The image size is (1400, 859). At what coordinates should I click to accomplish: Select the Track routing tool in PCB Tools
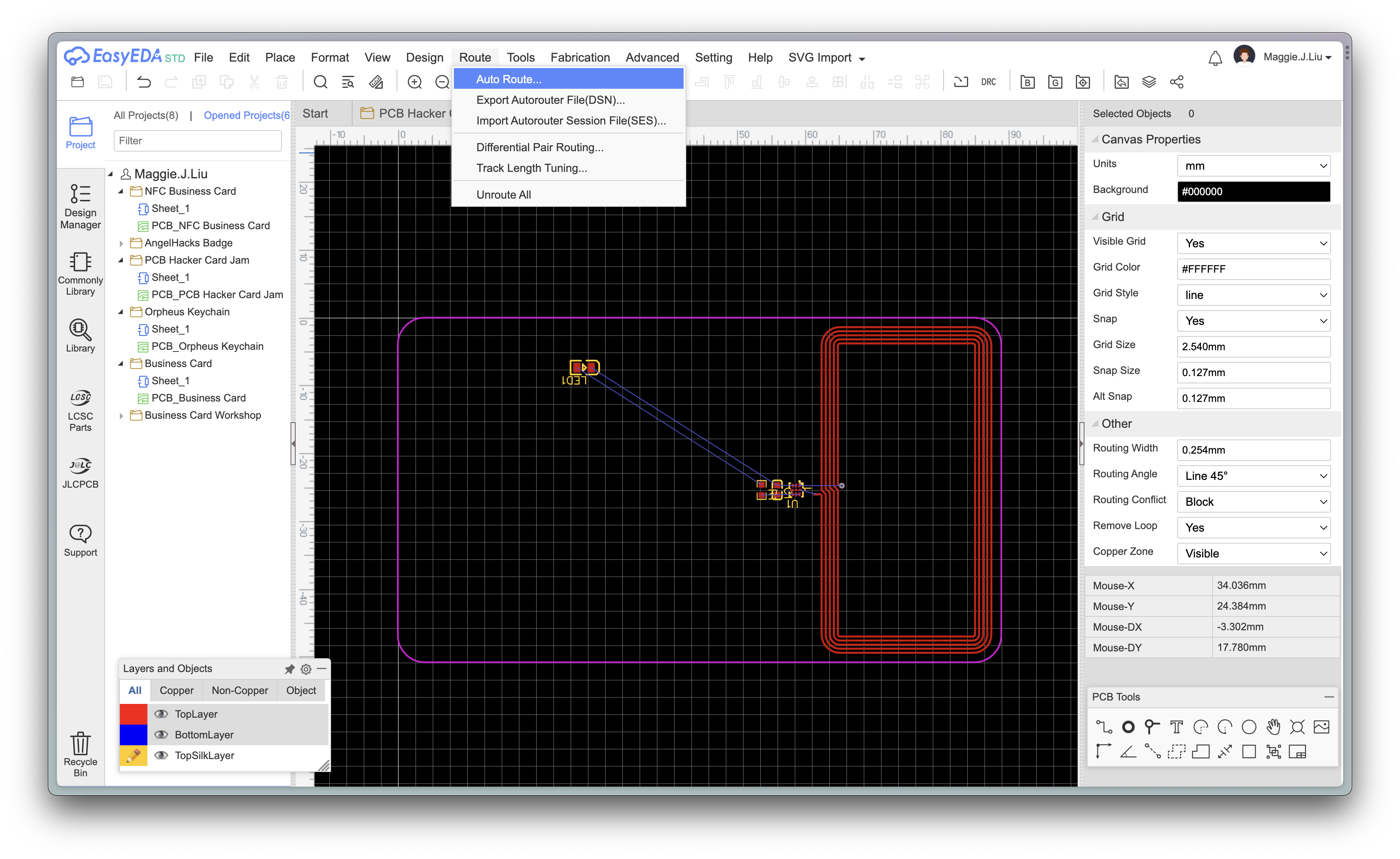tap(1104, 727)
